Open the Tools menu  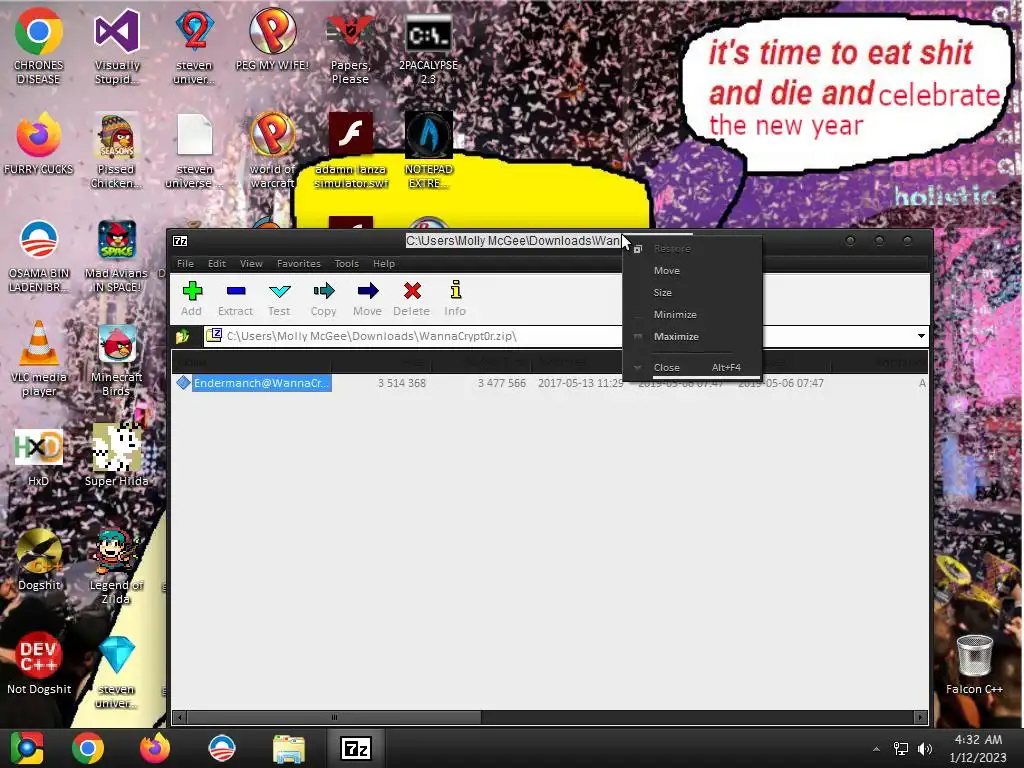click(347, 264)
